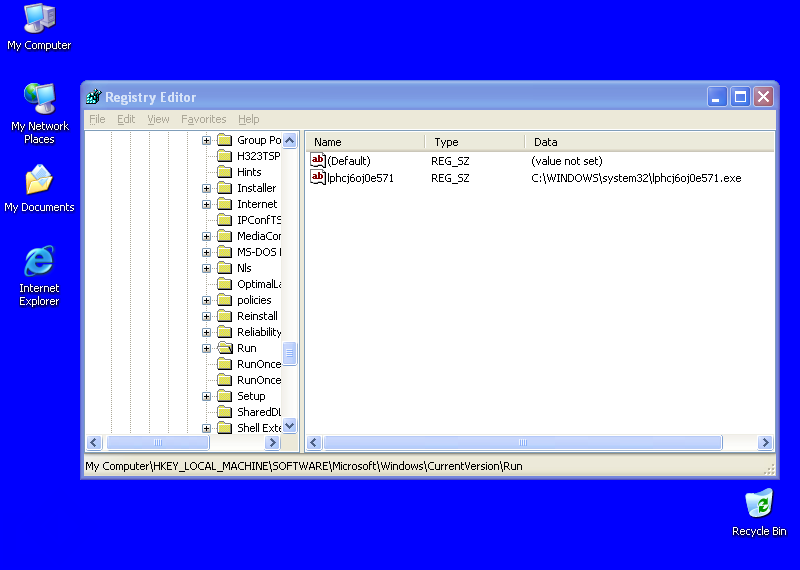Click tree pane scroll up arrow
Image resolution: width=800 pixels, height=570 pixels.
(290, 140)
